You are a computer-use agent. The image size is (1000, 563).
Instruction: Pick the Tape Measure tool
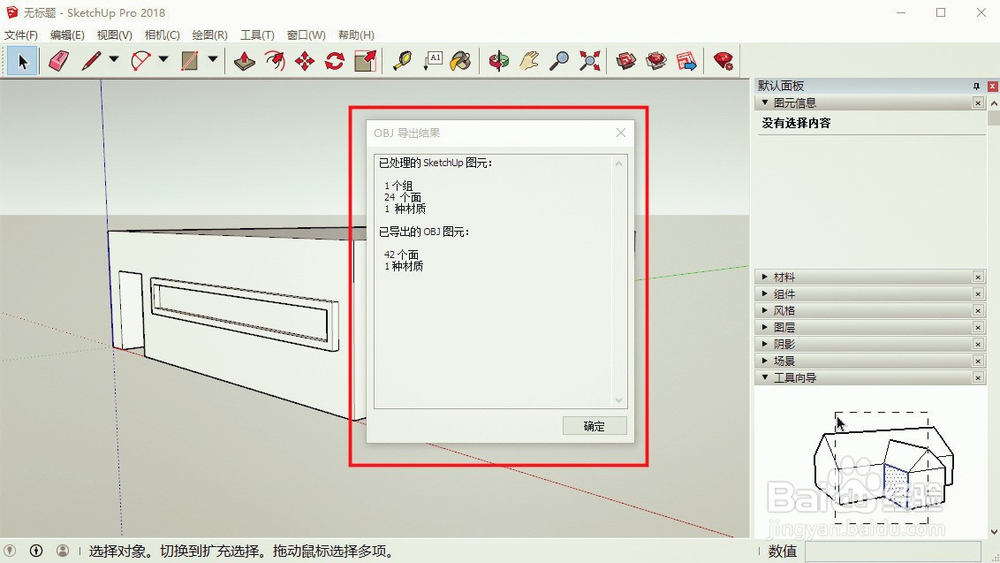point(402,61)
